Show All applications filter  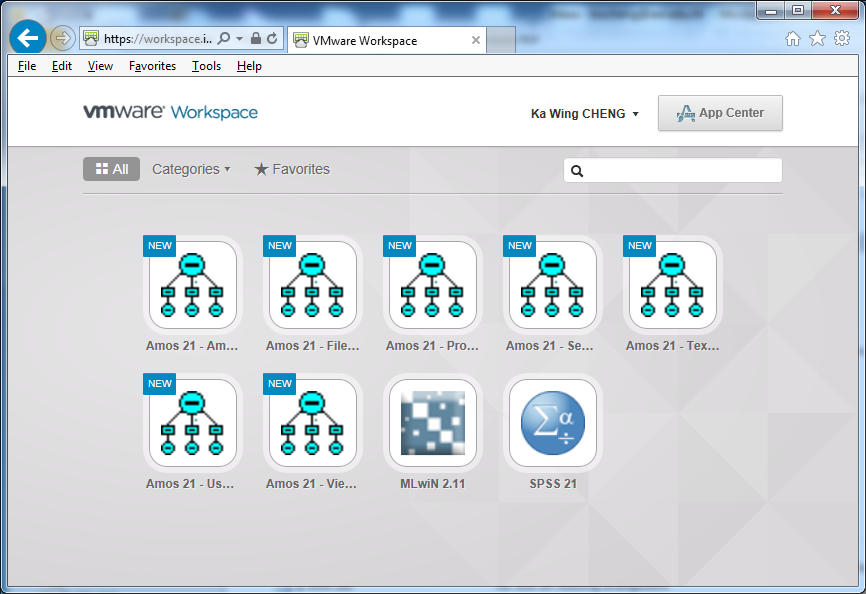112,169
